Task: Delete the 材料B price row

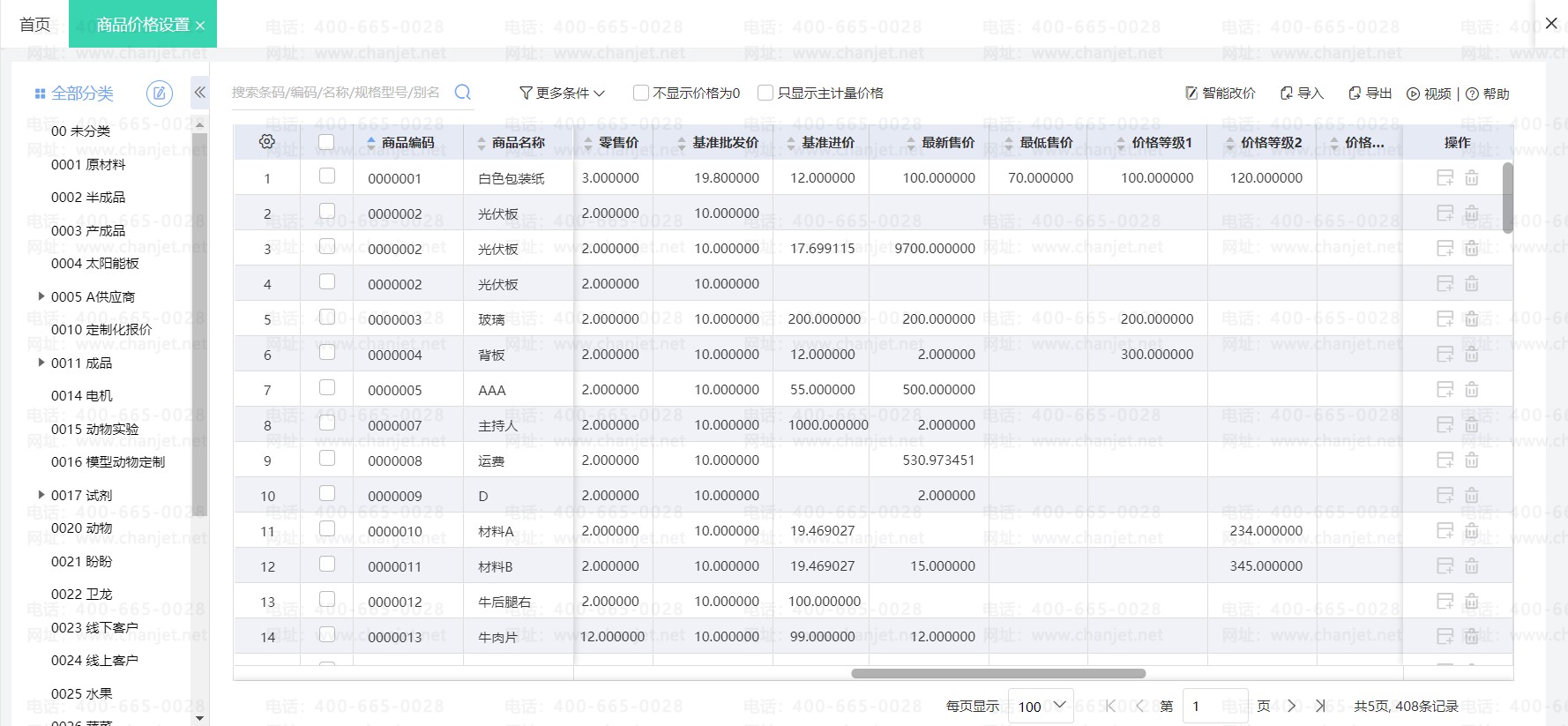Action: [1472, 565]
